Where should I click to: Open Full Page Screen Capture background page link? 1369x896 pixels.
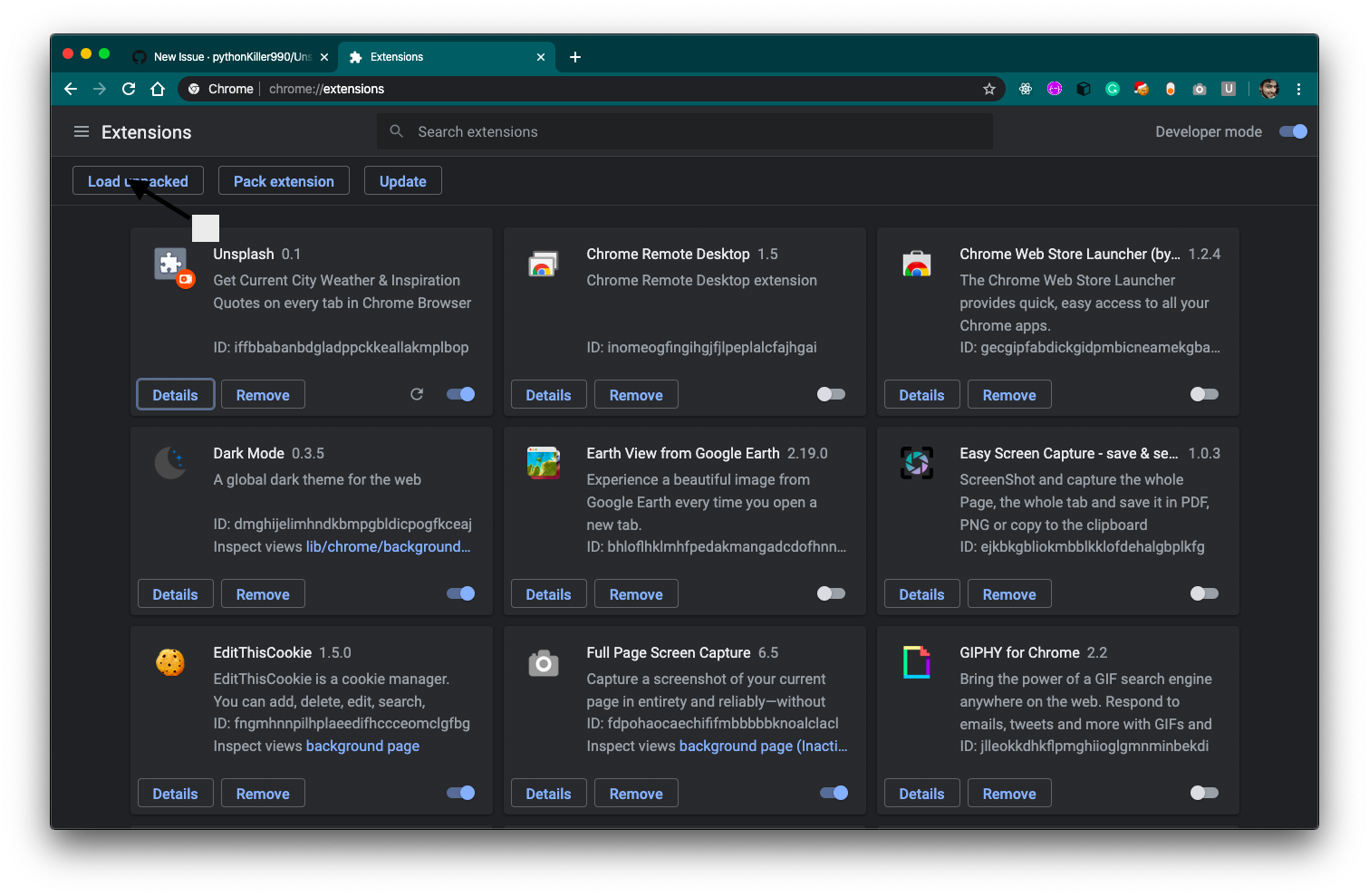click(x=763, y=746)
